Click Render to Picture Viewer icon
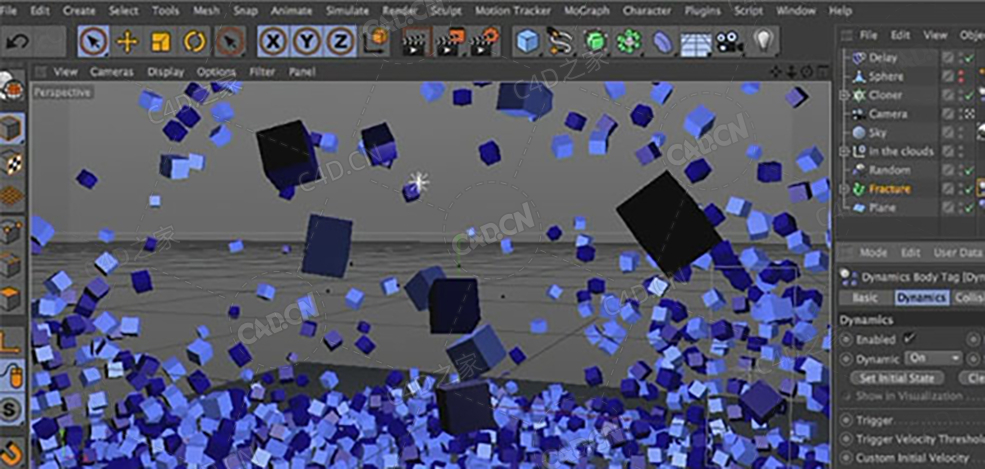Viewport: 985px width, 469px height. coord(450,41)
